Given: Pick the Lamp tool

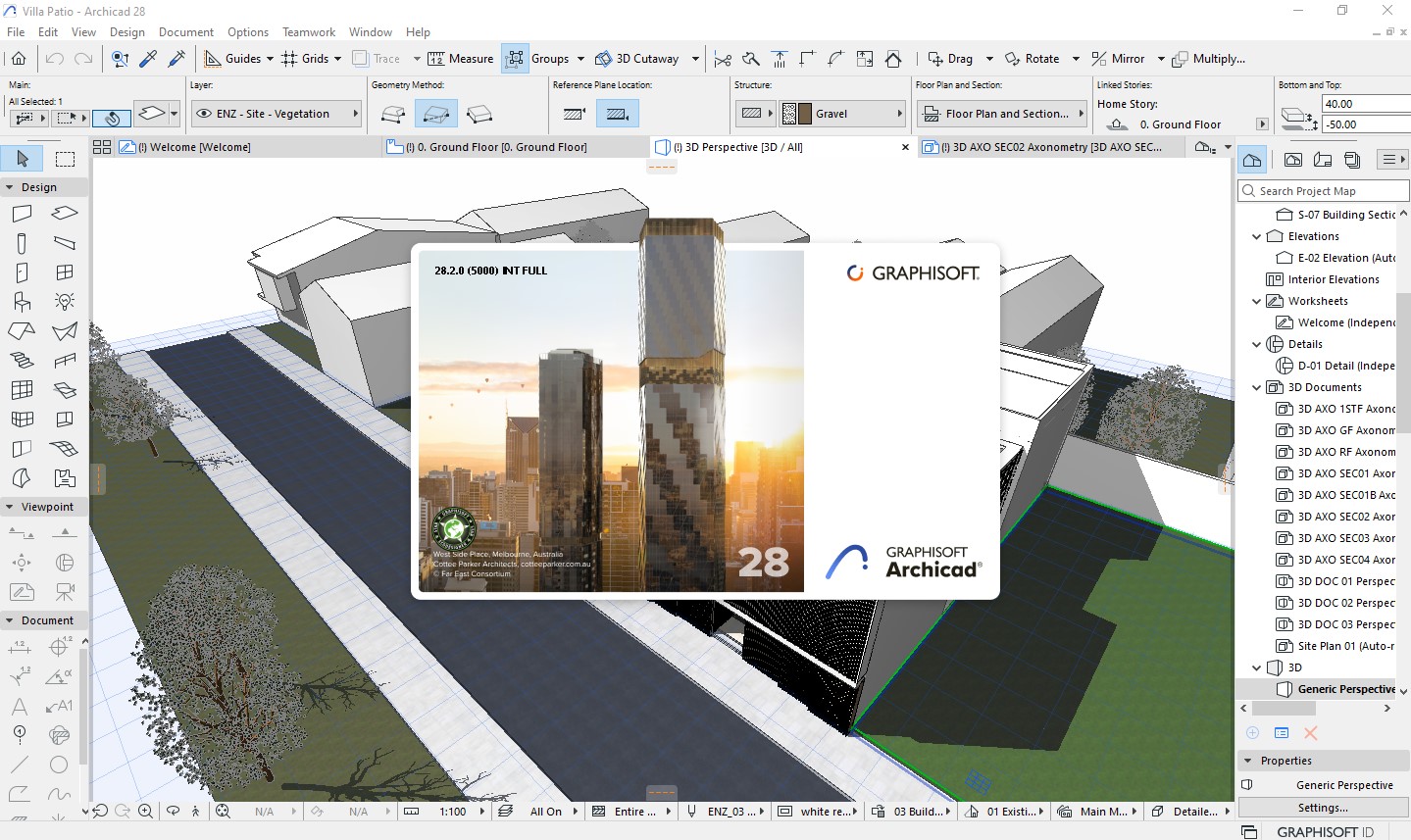Looking at the screenshot, I should (x=65, y=301).
